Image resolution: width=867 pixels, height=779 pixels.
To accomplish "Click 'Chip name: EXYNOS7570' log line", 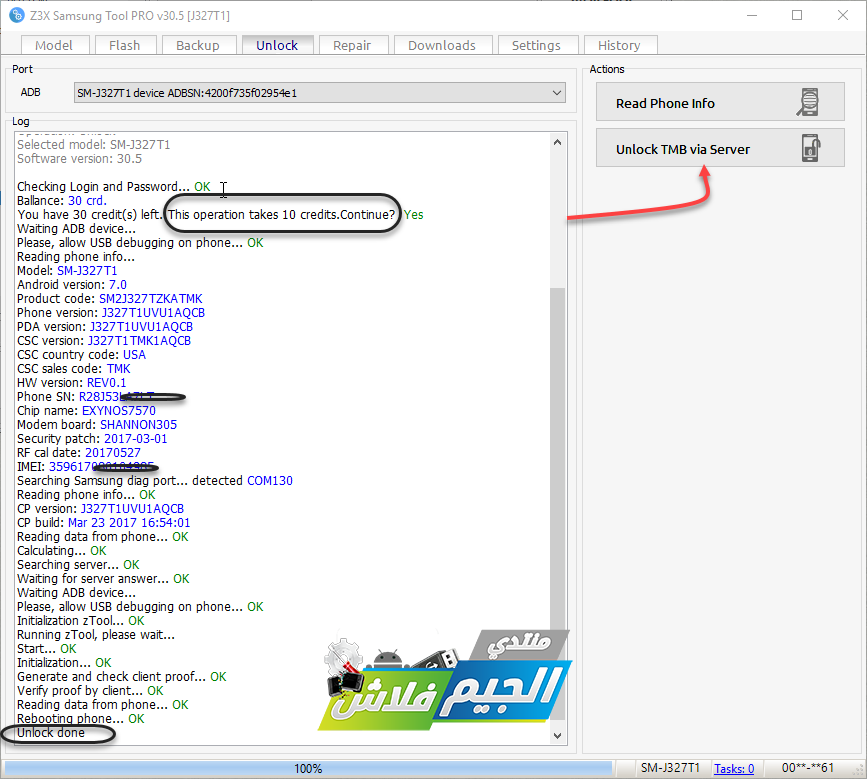I will click(86, 411).
